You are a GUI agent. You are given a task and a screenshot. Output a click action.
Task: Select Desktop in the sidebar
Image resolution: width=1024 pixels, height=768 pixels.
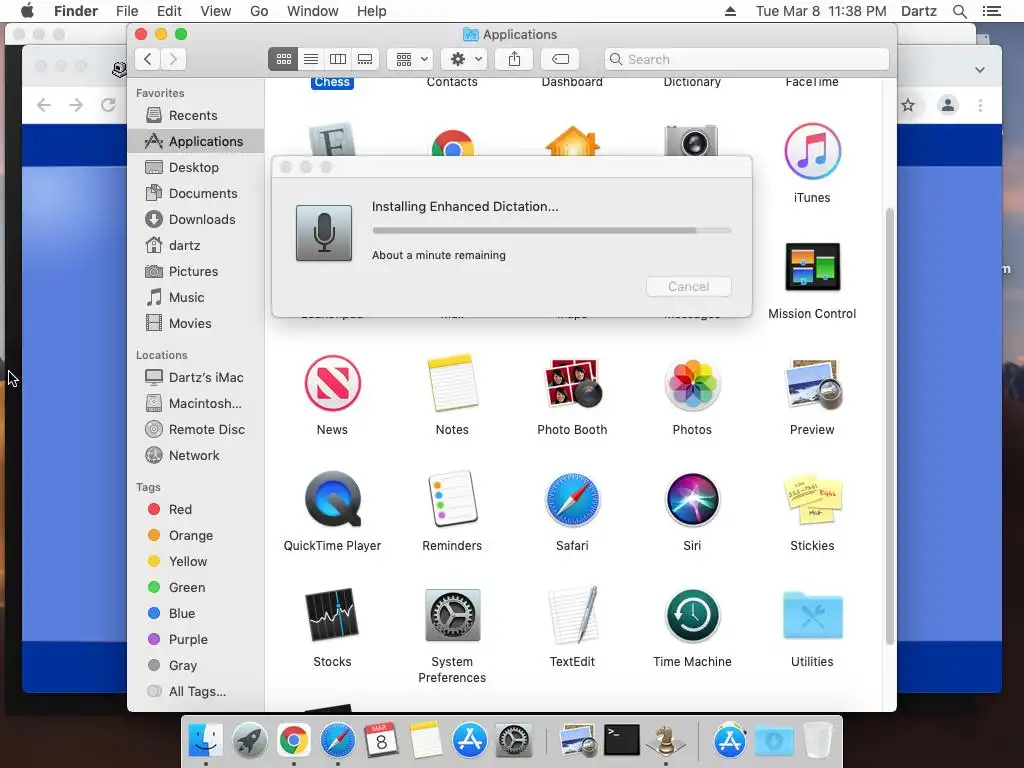[196, 168]
